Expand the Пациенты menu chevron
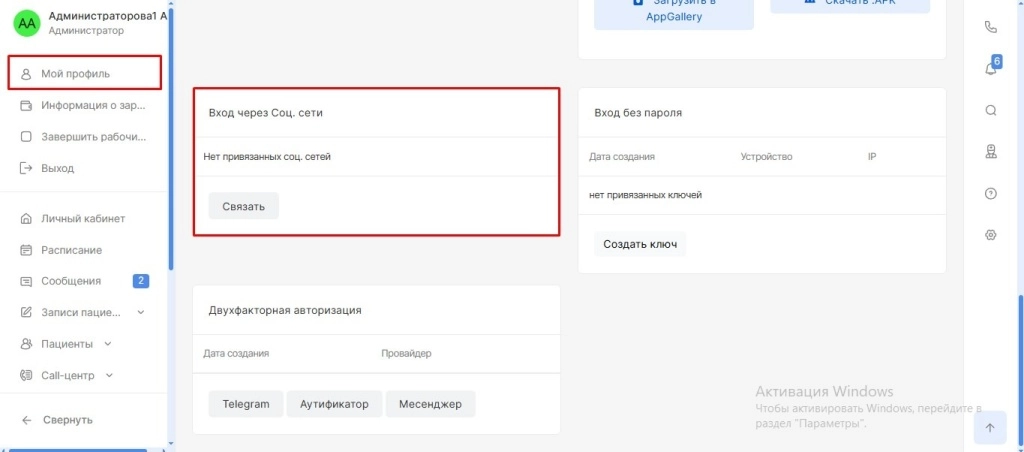Viewport: 1024px width, 452px height. coord(108,344)
